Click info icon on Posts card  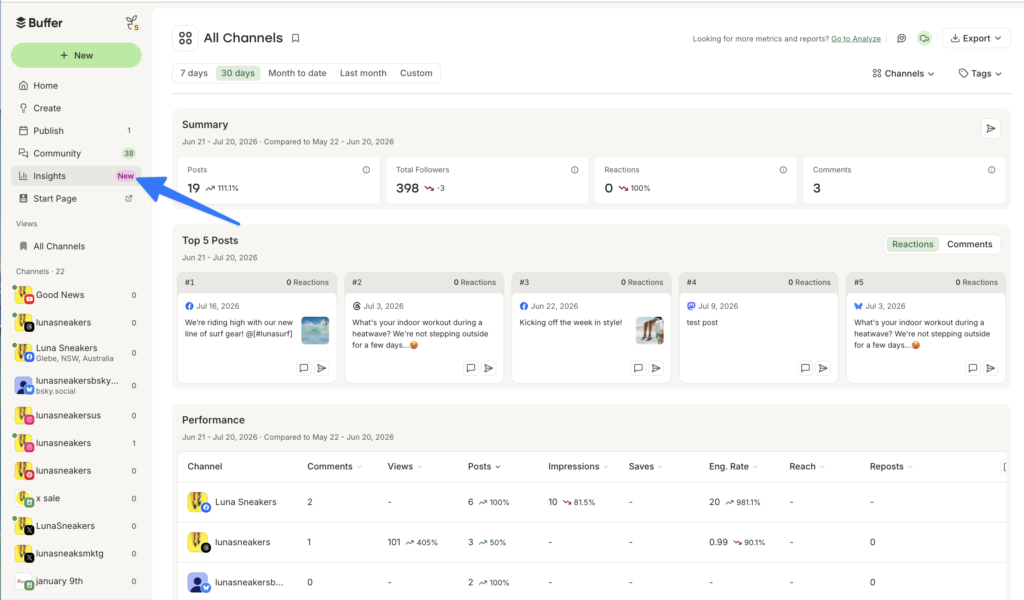point(366,170)
